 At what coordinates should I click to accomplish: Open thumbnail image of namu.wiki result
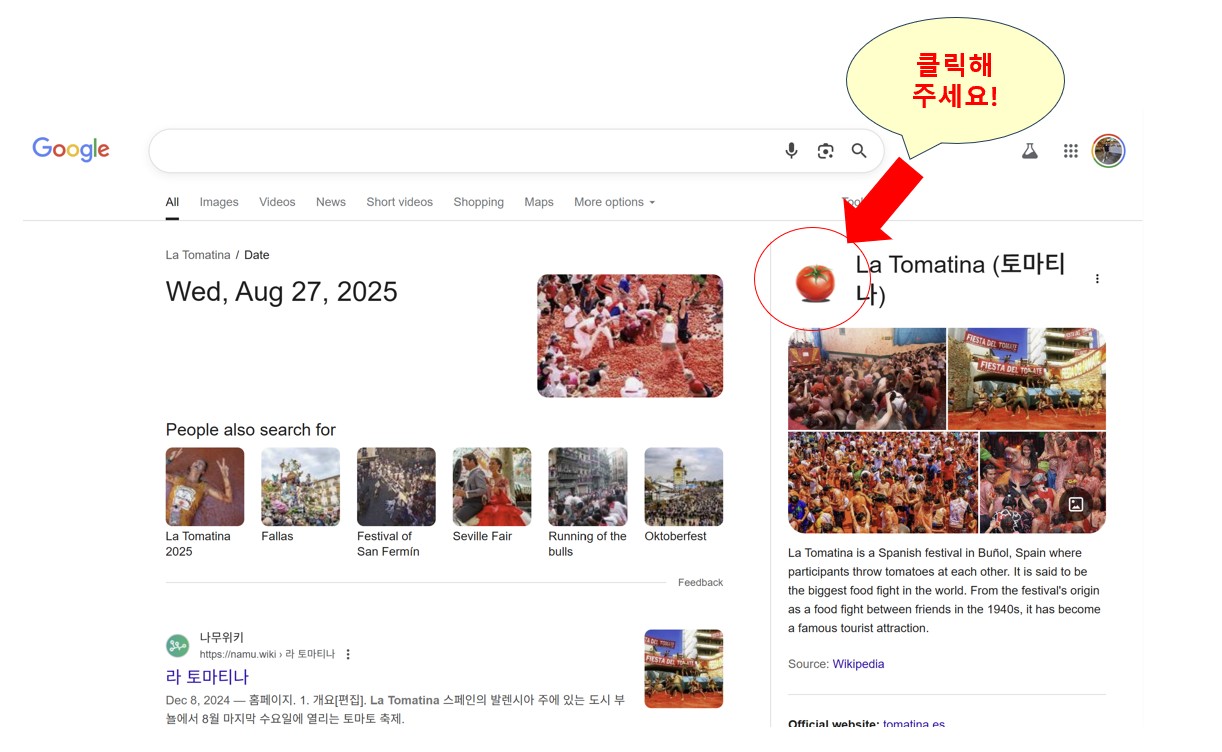pos(684,669)
